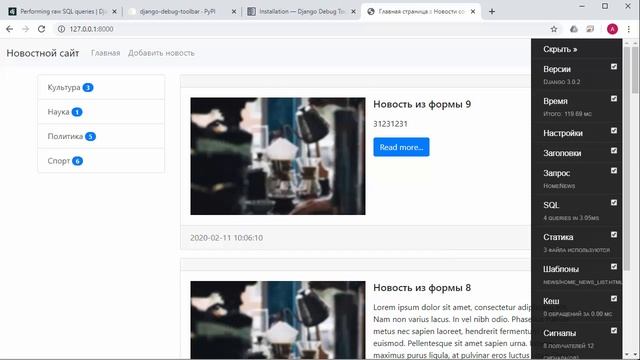The height and width of the screenshot is (360, 640).
Task: Open a new browser tab
Action: pos(492,11)
